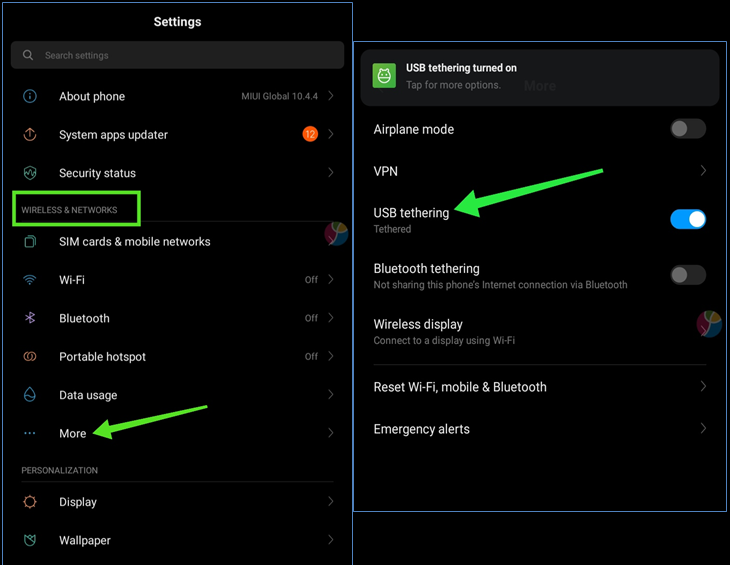The image size is (730, 565).
Task: Click the Bluetooth icon
Action: coord(30,318)
